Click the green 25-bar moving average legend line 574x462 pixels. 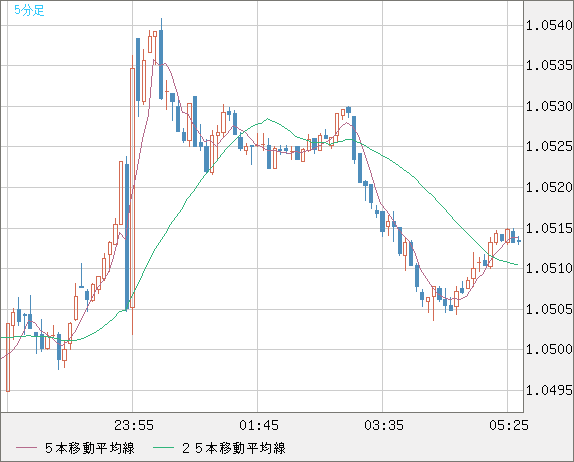163,448
